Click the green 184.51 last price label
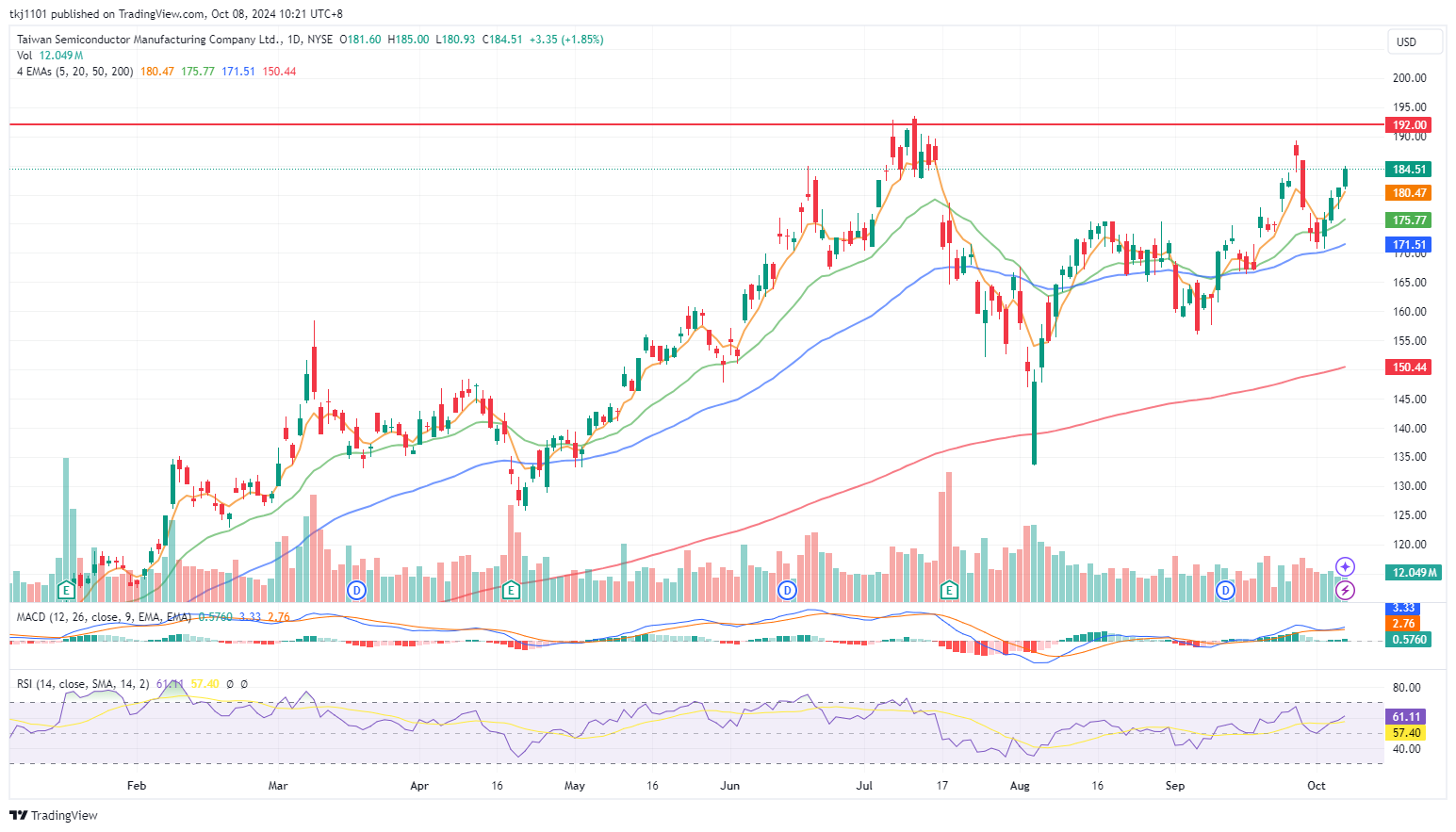This screenshot has height=832, width=1456. coord(1409,170)
